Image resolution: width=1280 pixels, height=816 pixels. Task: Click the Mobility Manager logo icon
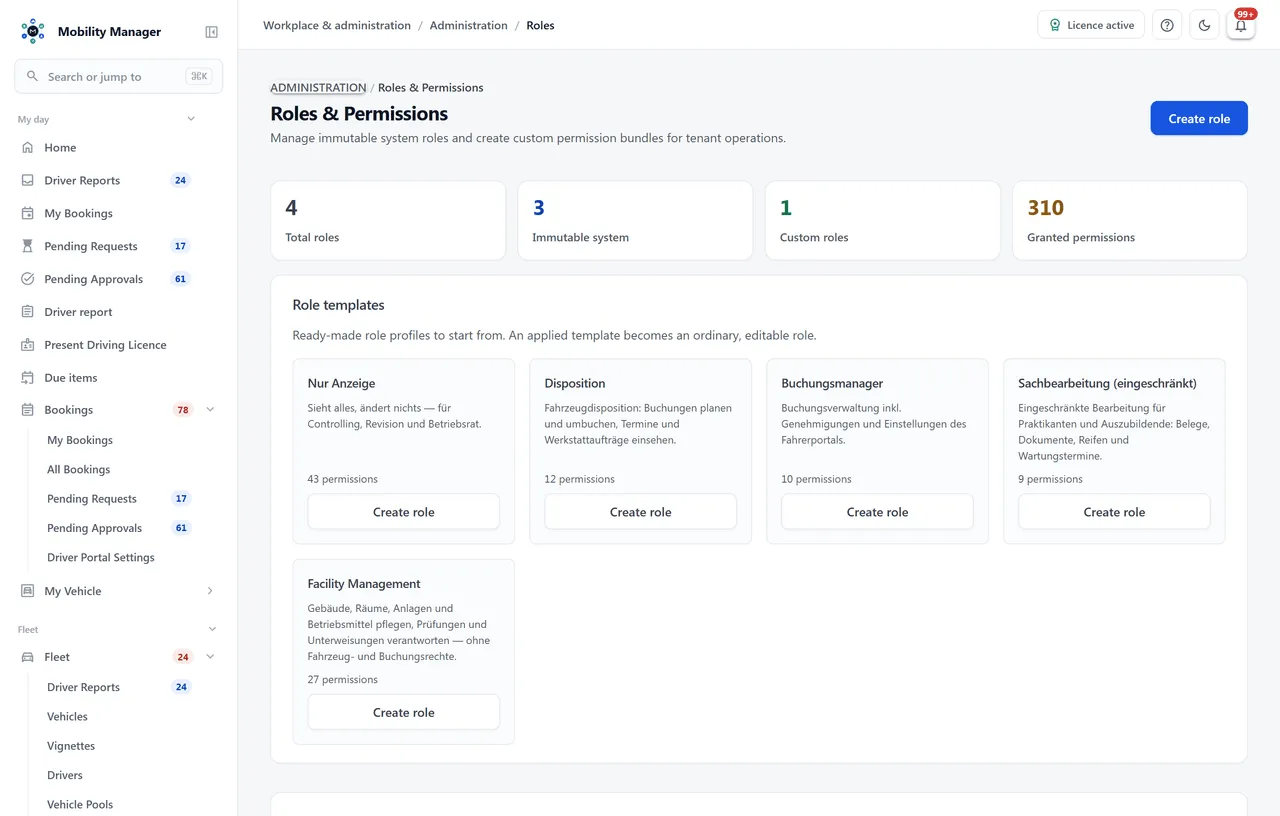tap(33, 31)
